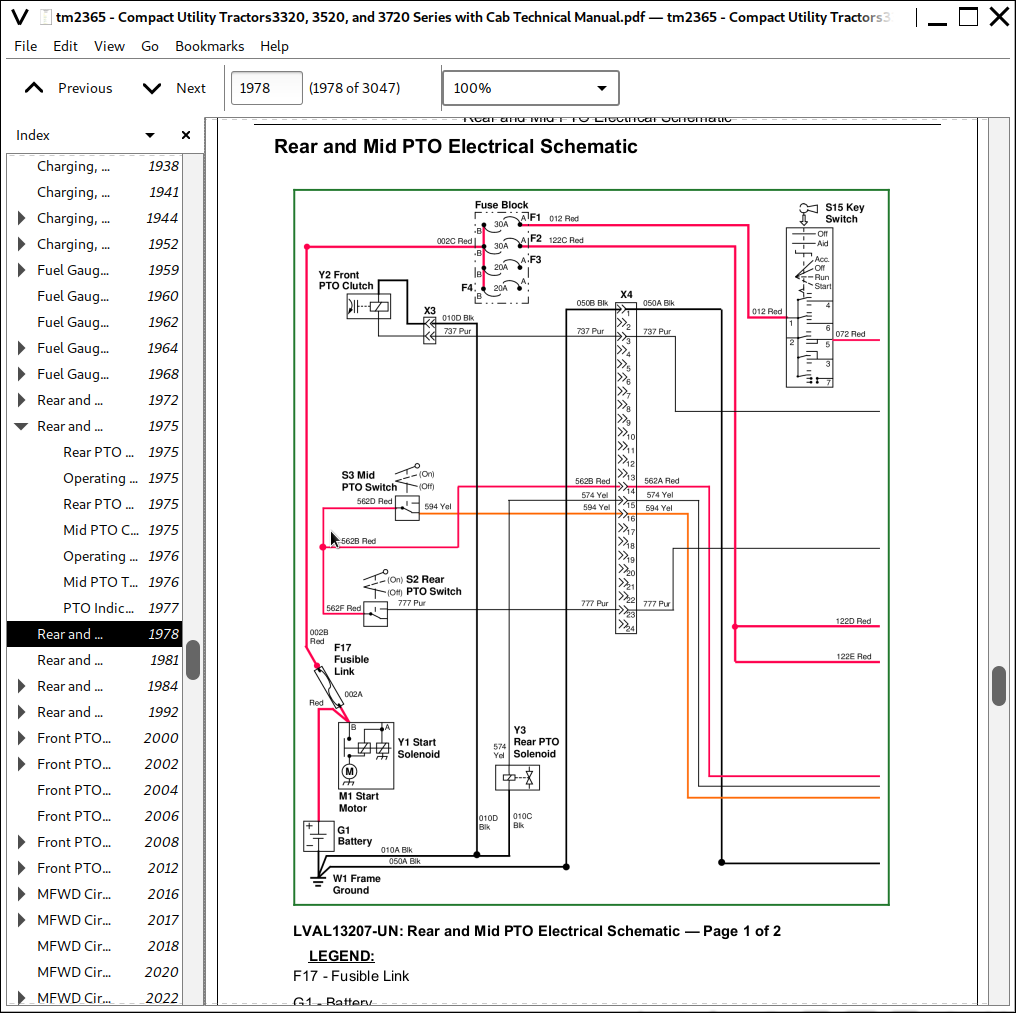Expand the Charging entry for page 1952
This screenshot has width=1016, height=1013.
tap(21, 244)
